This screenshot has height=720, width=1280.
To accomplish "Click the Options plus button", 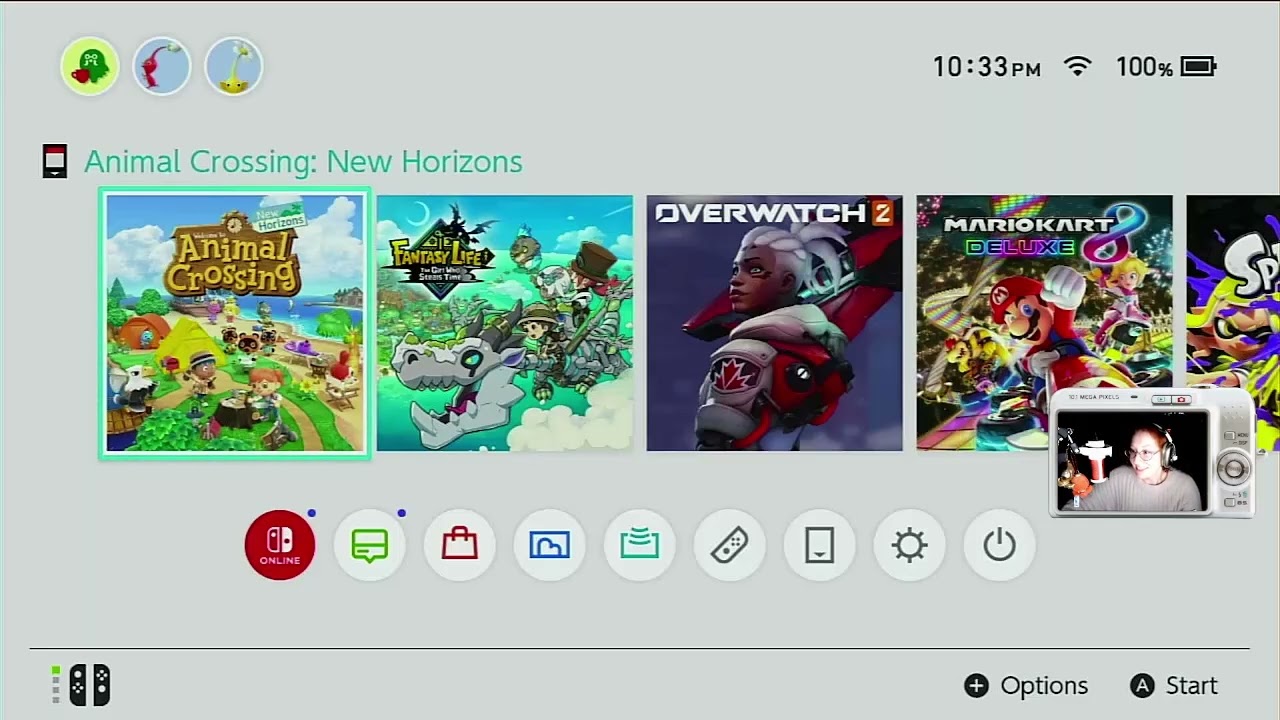I will tap(1026, 685).
